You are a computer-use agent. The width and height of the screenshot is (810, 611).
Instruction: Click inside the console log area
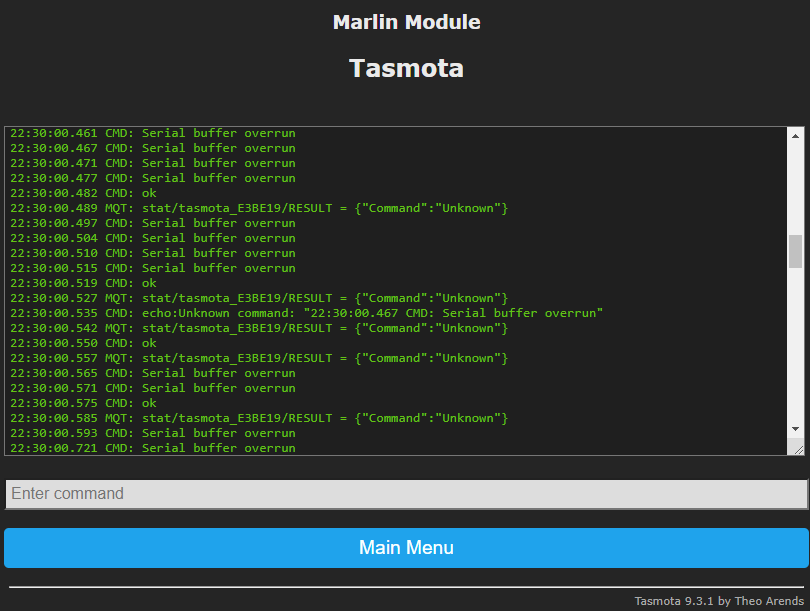(400, 290)
